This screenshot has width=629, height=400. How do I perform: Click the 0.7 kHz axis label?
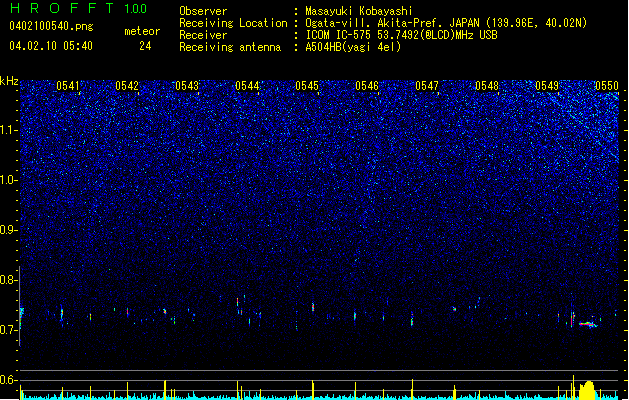[9, 330]
